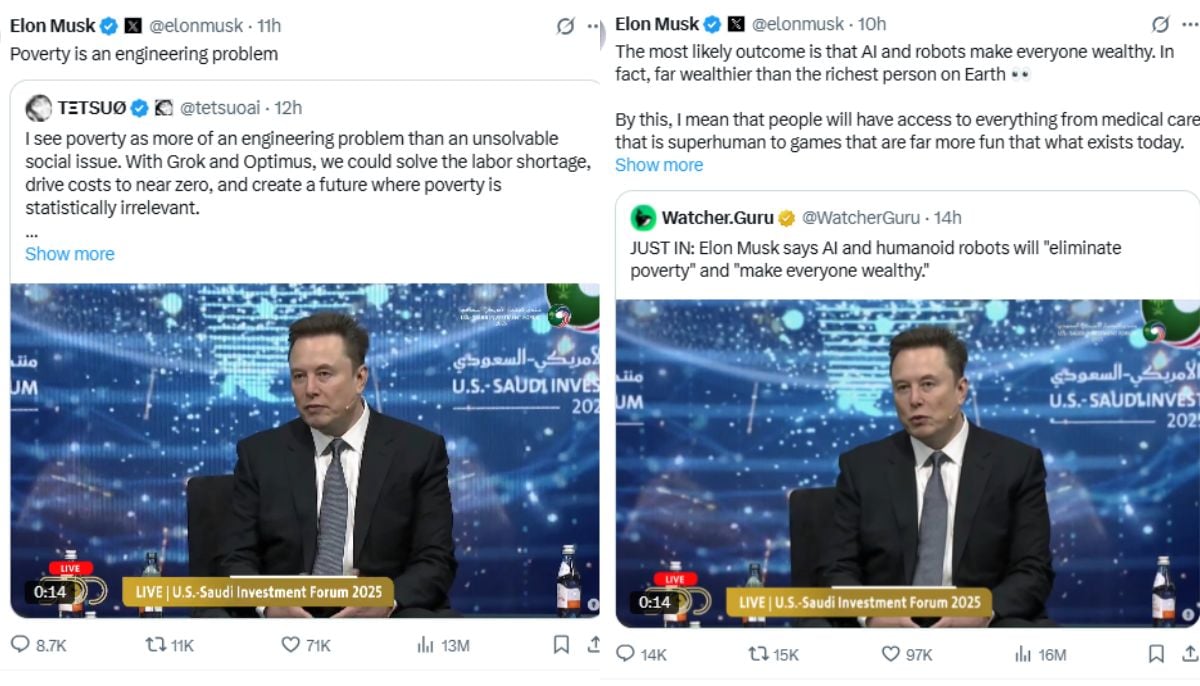Bookmark the left Elon Musk post
Image resolution: width=1200 pixels, height=686 pixels.
click(561, 645)
